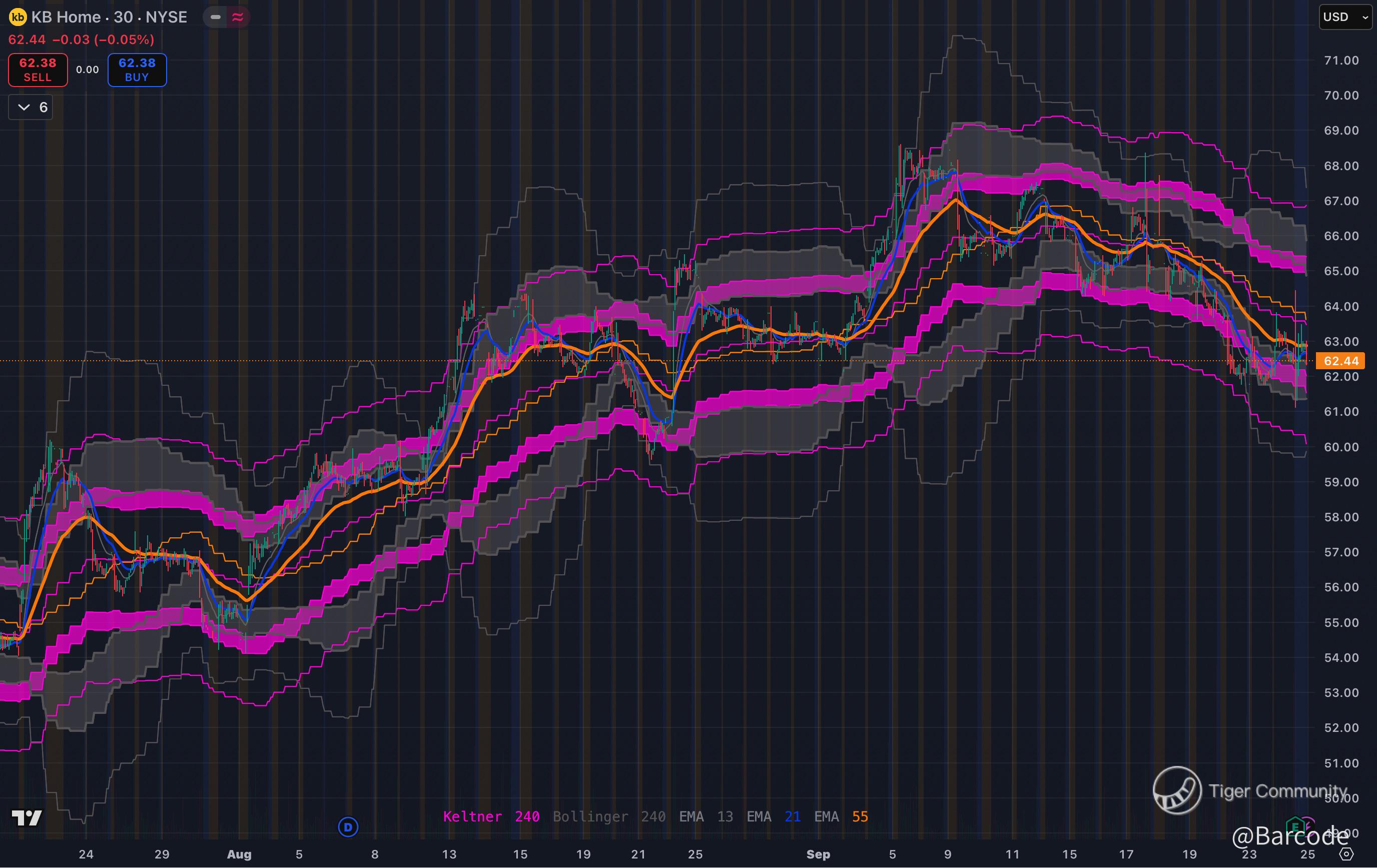
Task: Click the KB Home symbol title text
Action: point(109,17)
